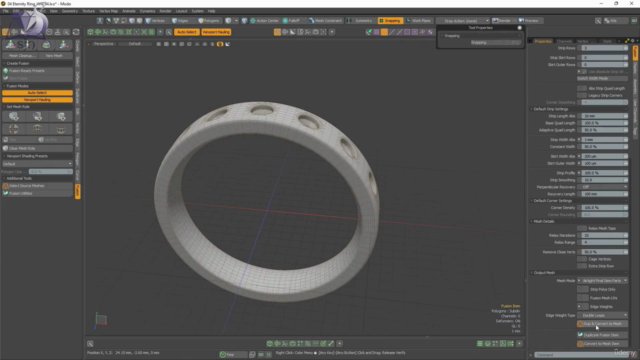Click Fusion Ready Presets
The height and width of the screenshot is (360, 640).
pos(37,71)
